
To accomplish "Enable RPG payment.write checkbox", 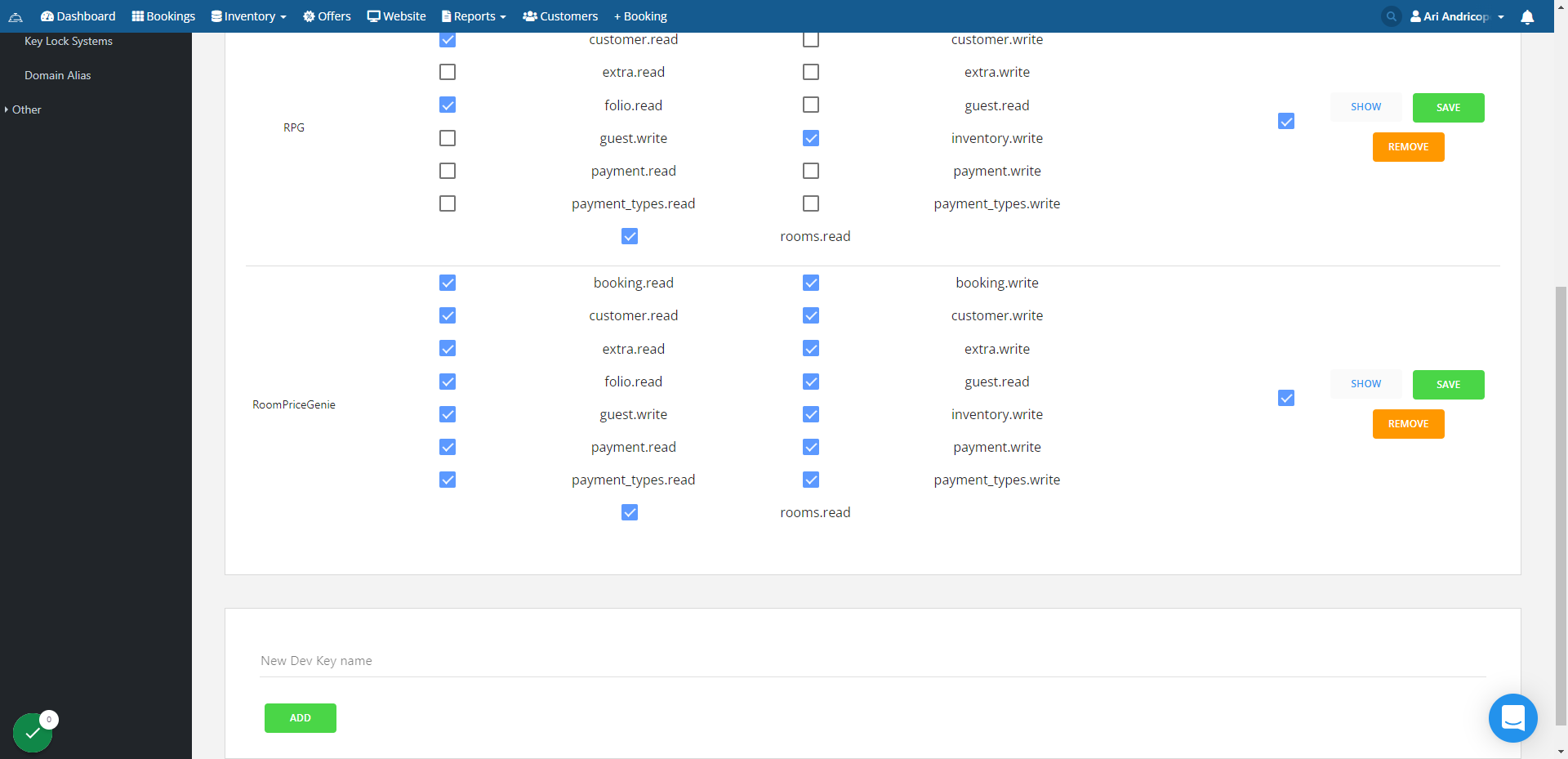I will [811, 171].
